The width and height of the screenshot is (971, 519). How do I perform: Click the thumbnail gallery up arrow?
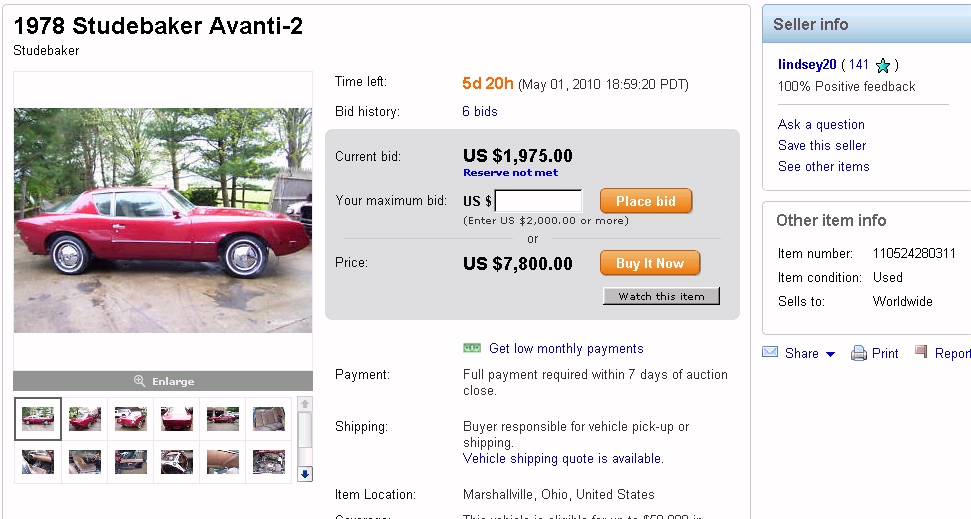tap(306, 405)
